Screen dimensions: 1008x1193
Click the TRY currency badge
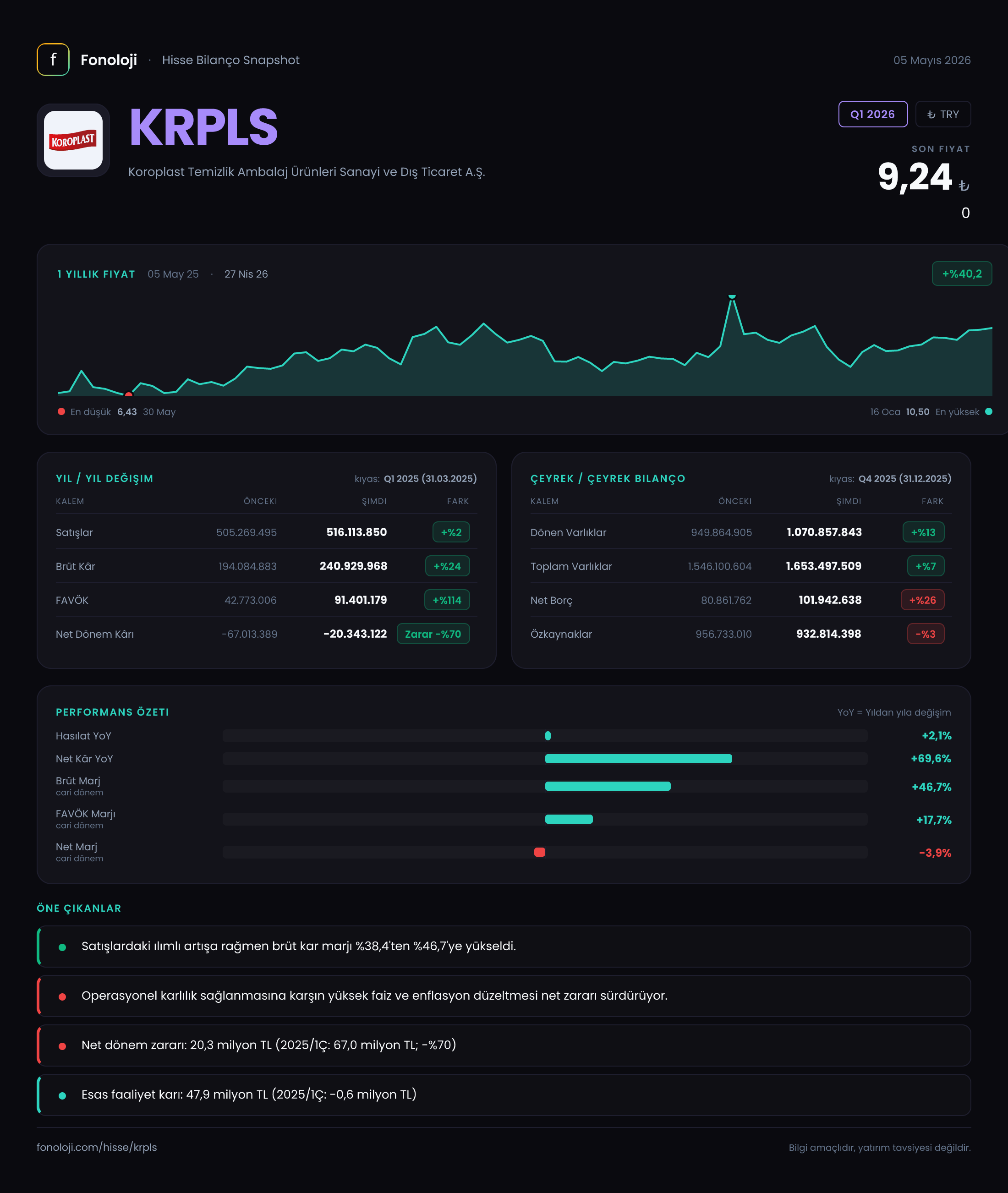pos(943,114)
